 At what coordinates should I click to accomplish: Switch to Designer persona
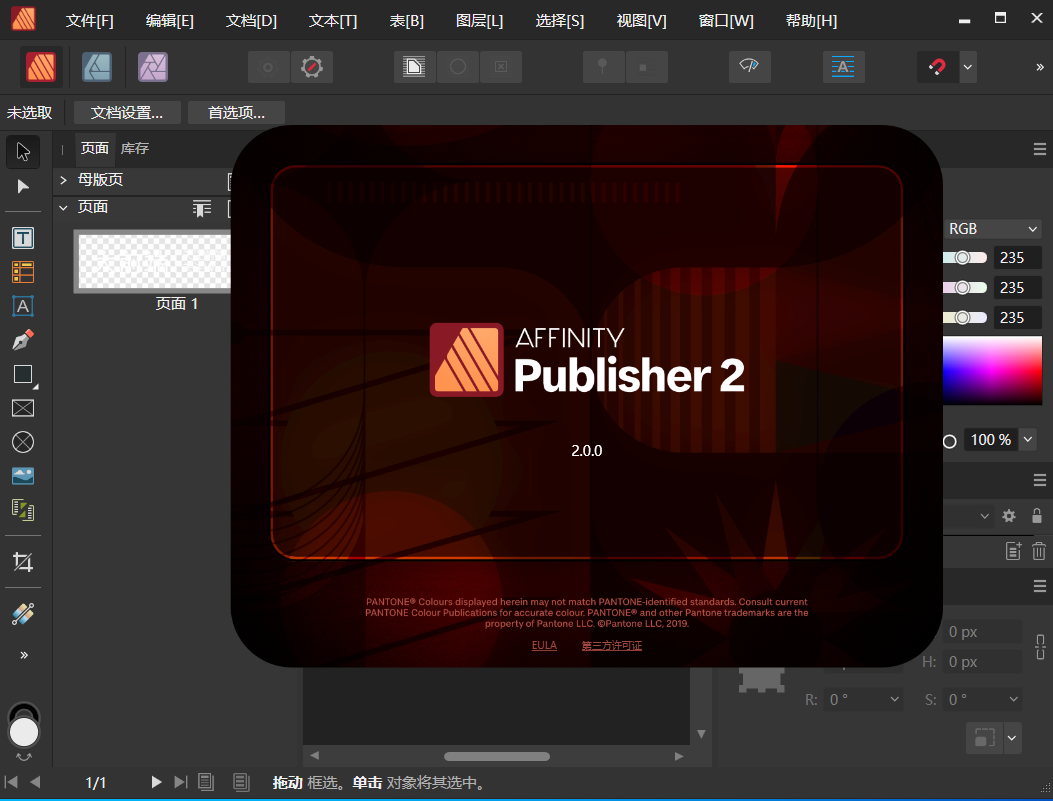pos(97,67)
